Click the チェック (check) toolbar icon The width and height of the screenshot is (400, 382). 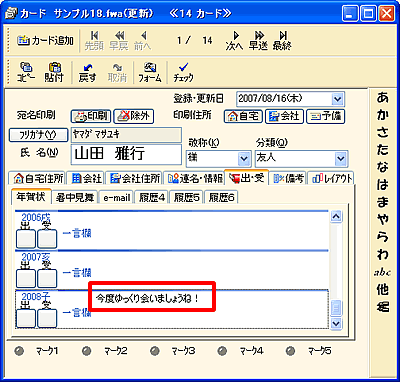[x=183, y=72]
